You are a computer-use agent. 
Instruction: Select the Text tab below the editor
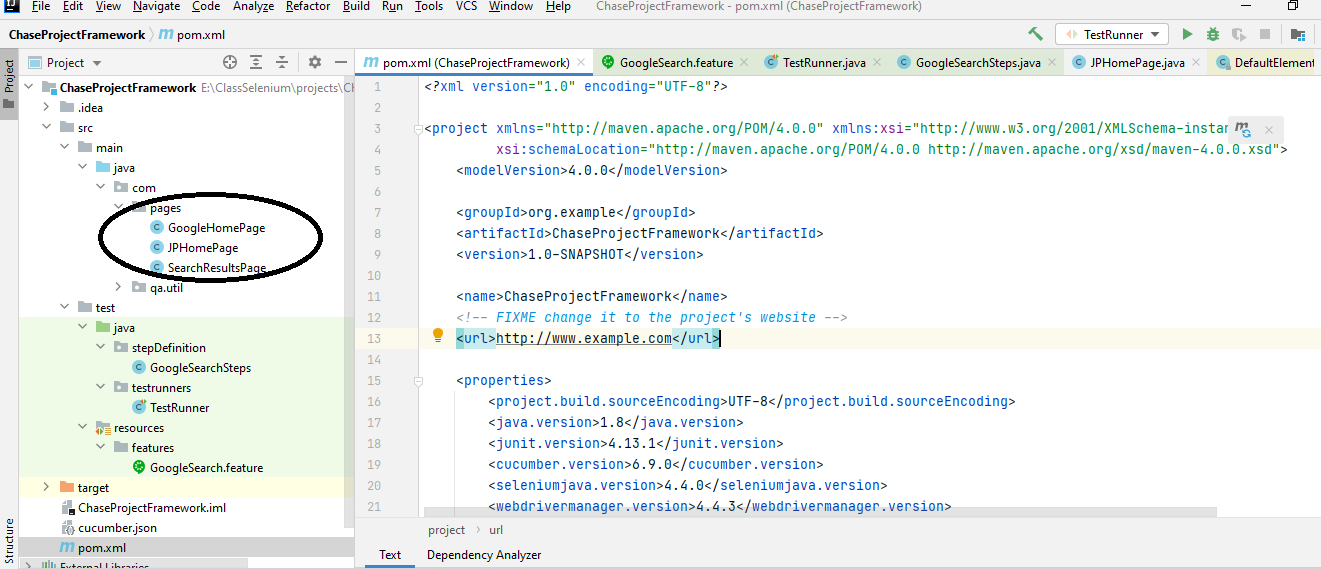[390, 555]
